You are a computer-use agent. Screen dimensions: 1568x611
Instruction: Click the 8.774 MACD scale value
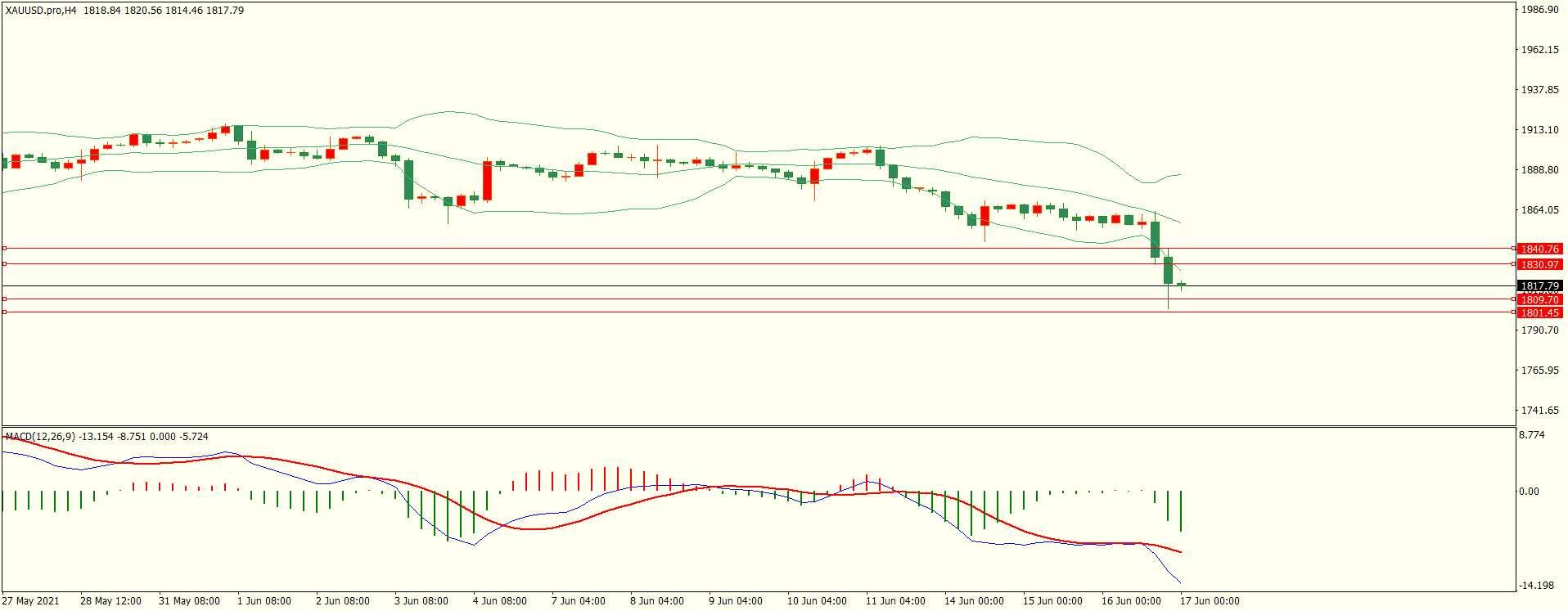coord(1532,435)
